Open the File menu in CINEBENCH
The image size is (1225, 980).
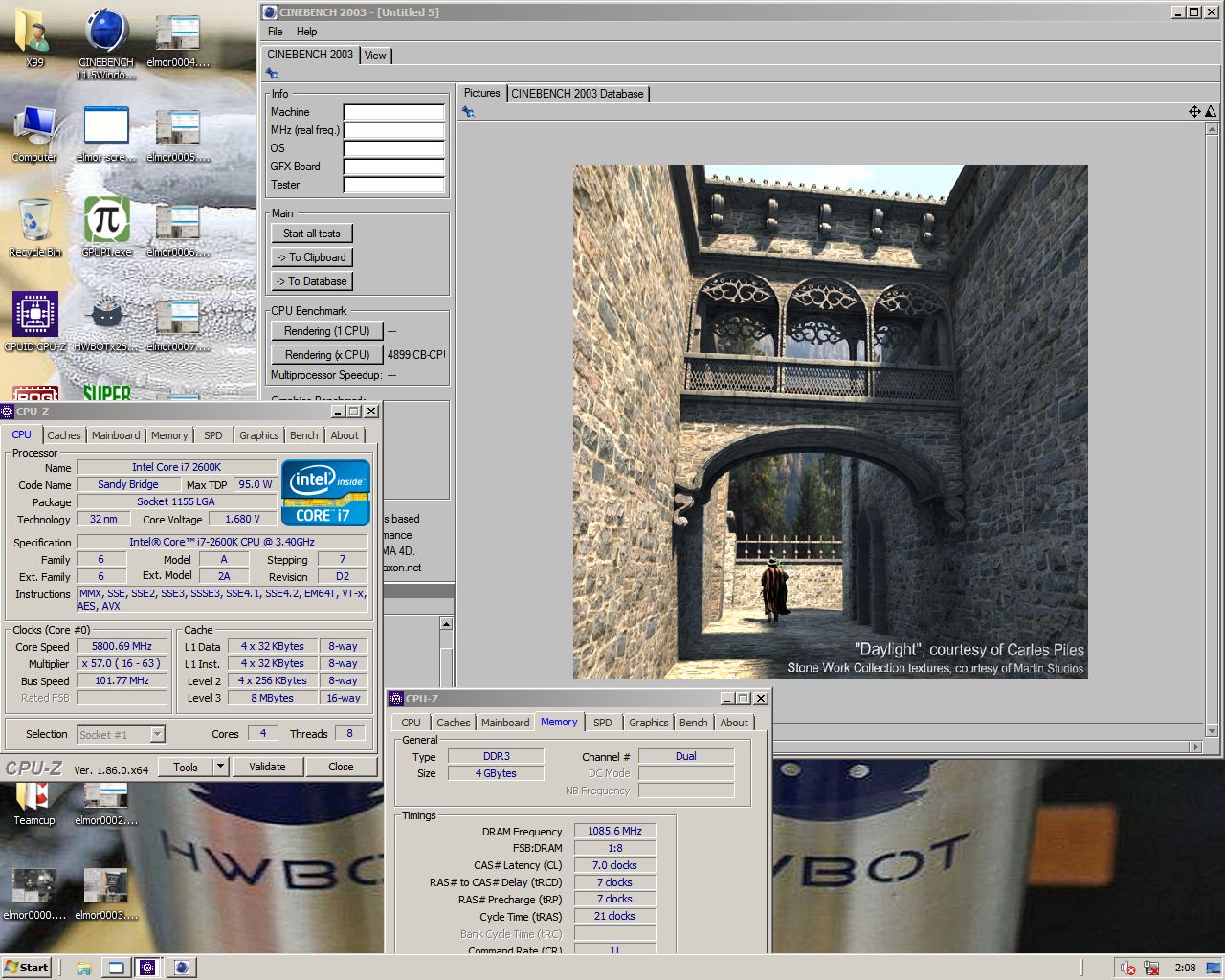(x=276, y=32)
